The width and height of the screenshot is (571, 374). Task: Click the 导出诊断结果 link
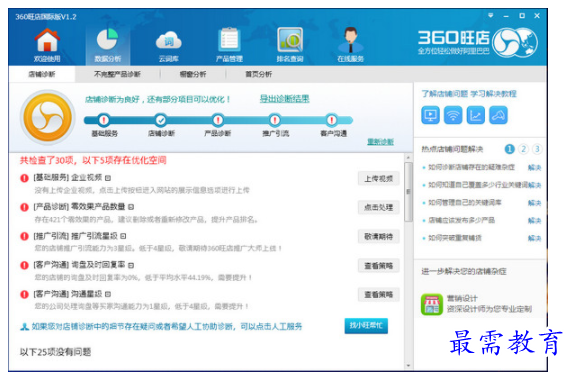coord(284,99)
